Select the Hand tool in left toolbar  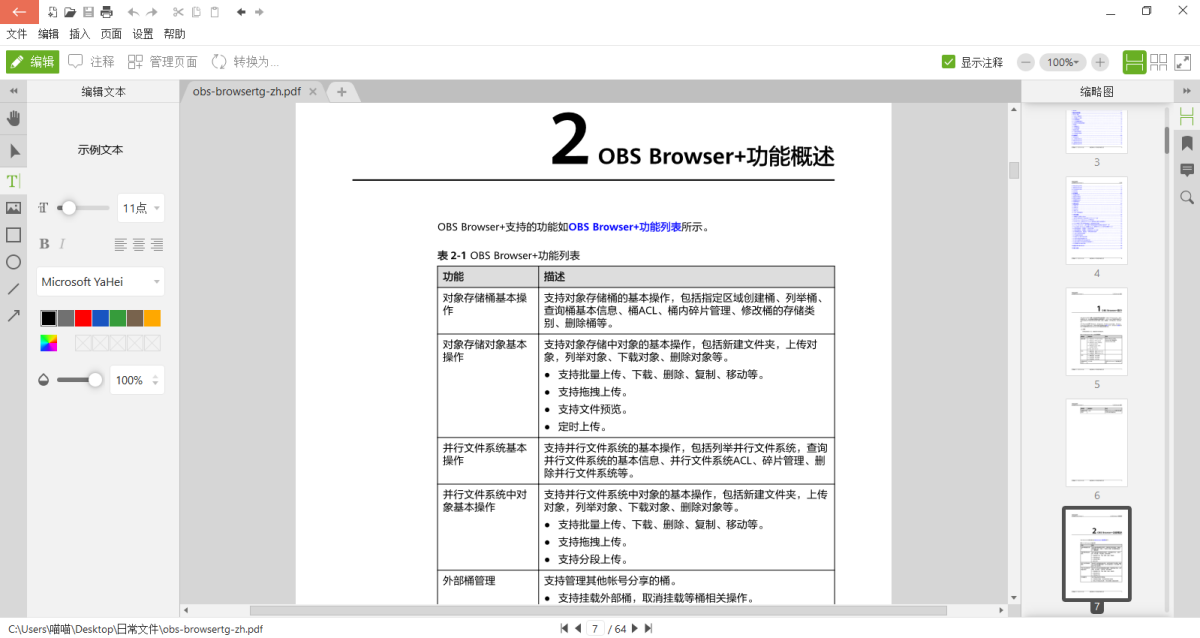14,119
